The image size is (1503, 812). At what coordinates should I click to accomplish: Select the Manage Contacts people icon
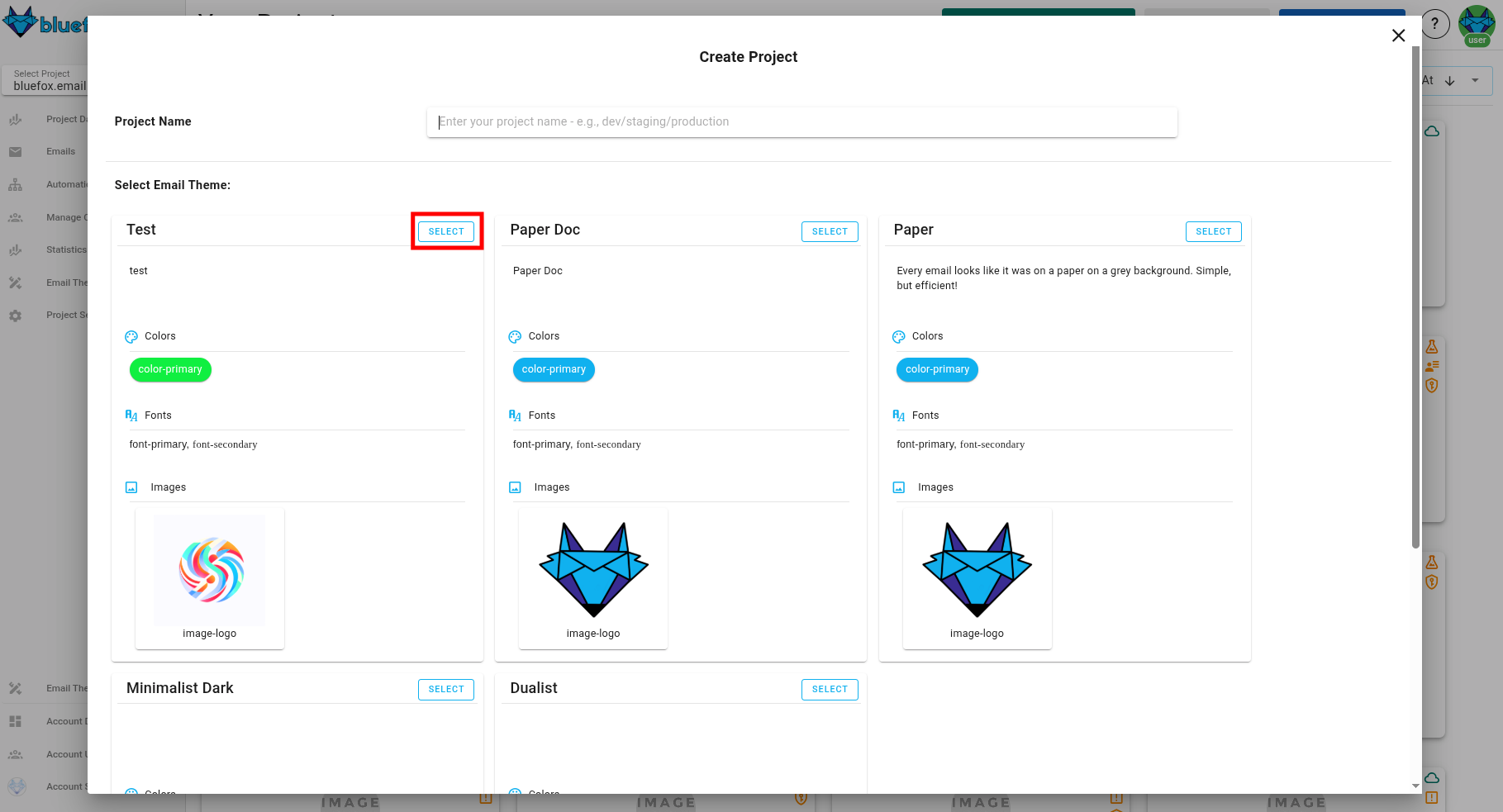tap(15, 217)
